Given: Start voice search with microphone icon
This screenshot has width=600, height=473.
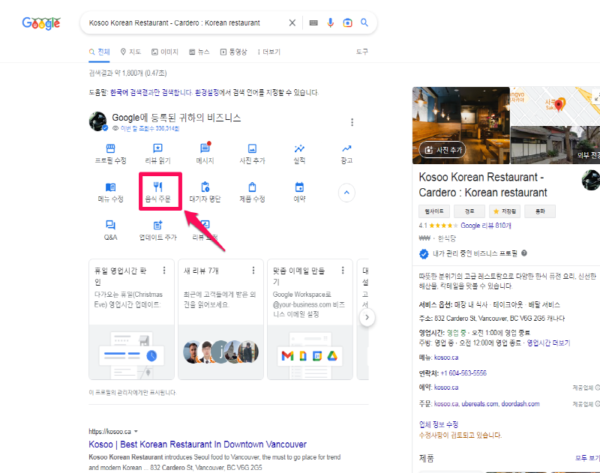Looking at the screenshot, I should pos(330,23).
